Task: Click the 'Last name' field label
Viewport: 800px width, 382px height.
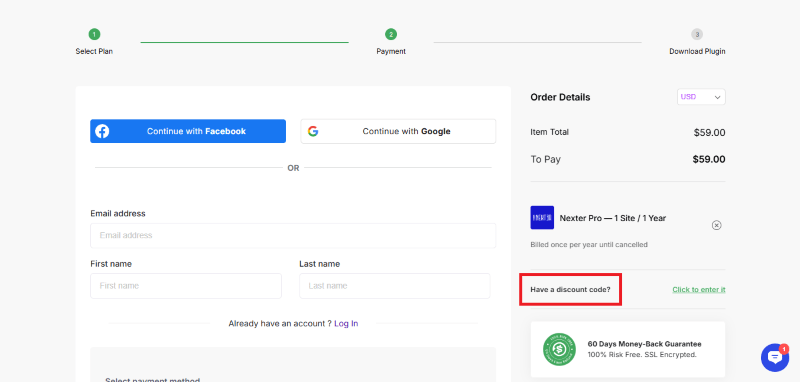Action: [x=319, y=264]
